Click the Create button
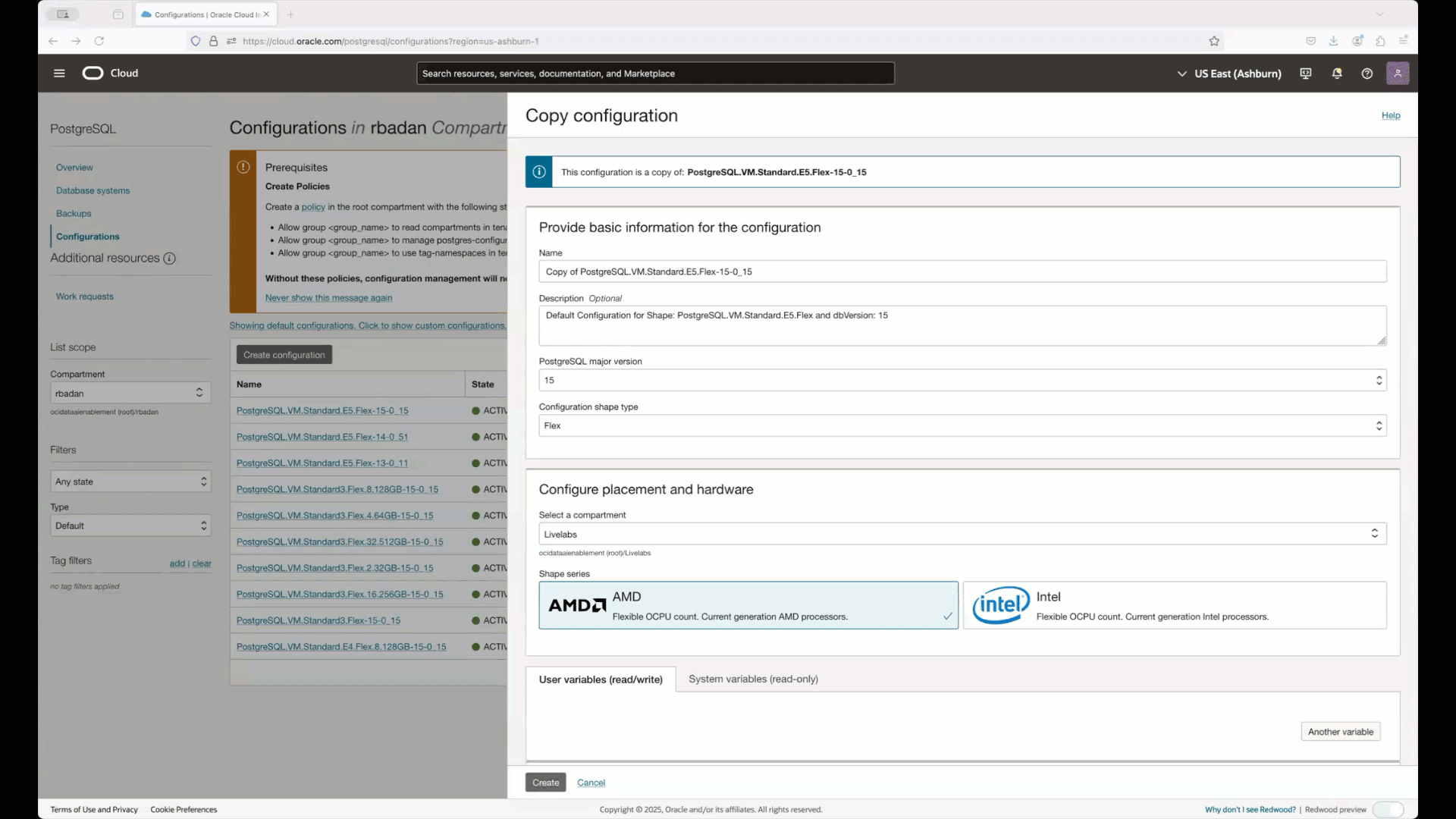The height and width of the screenshot is (819, 1456). 545,782
